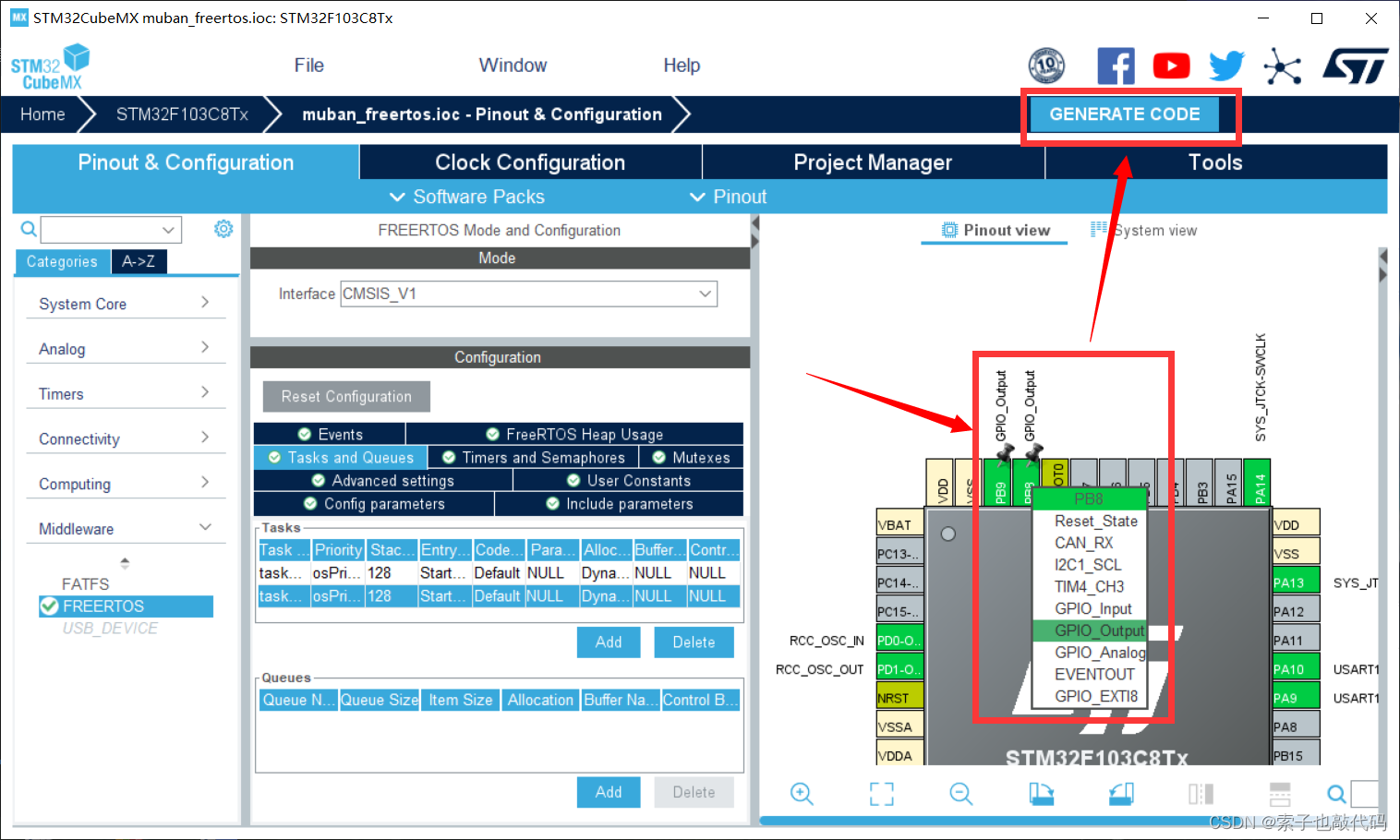
Task: Click the PB9 pin on chip
Action: click(x=998, y=482)
